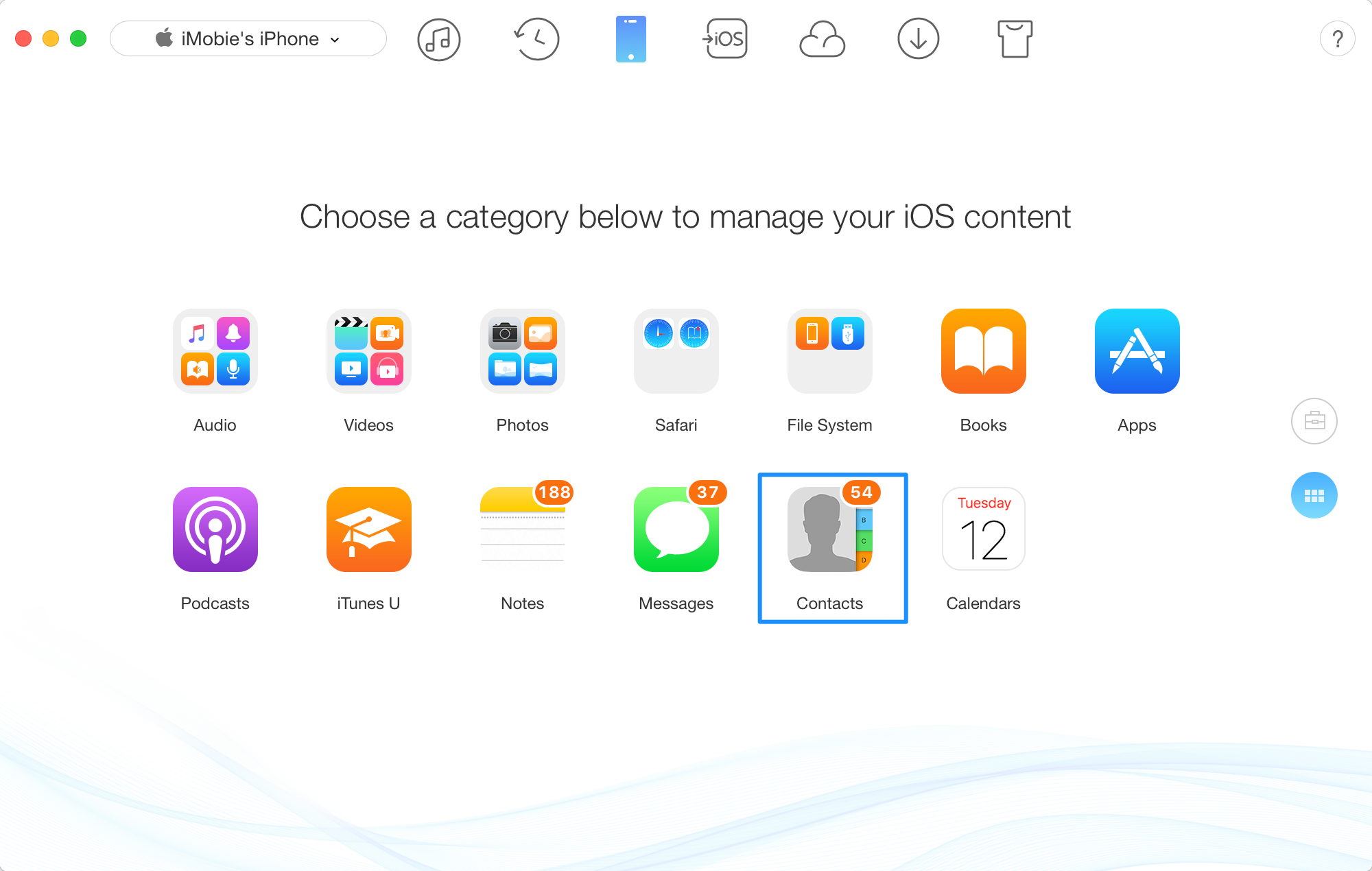The width and height of the screenshot is (1372, 871).
Task: Click the green zoom window button
Action: point(78,38)
